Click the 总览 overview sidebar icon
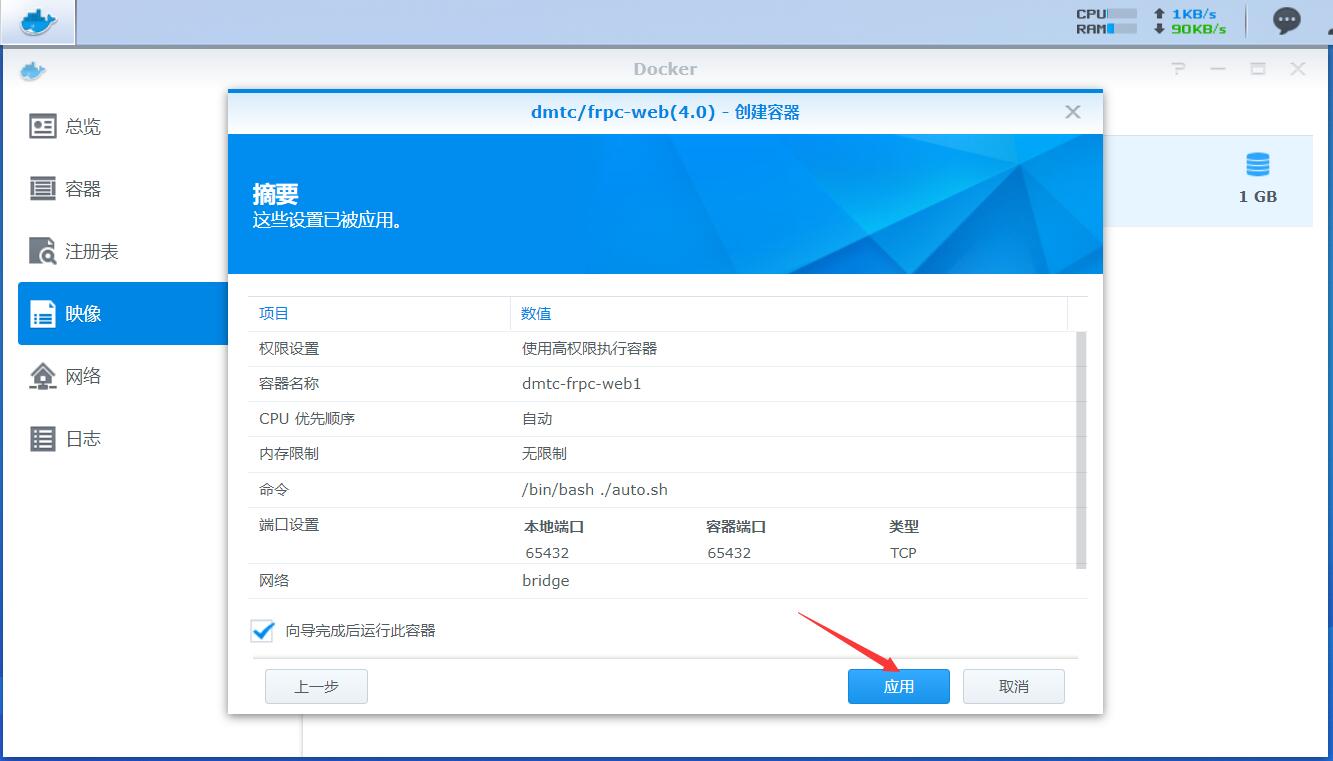1333x761 pixels. point(43,126)
